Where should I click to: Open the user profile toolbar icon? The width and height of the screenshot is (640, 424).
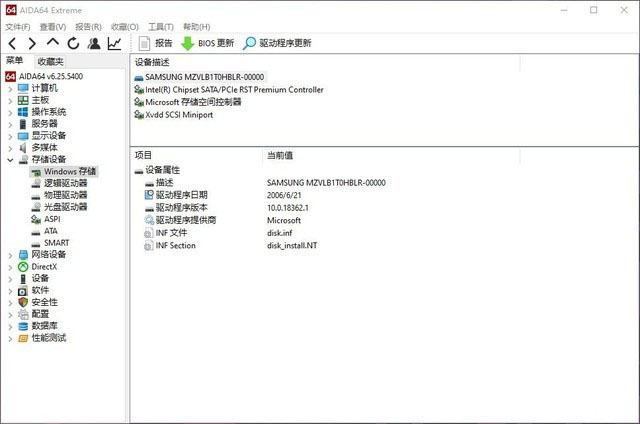[94, 43]
